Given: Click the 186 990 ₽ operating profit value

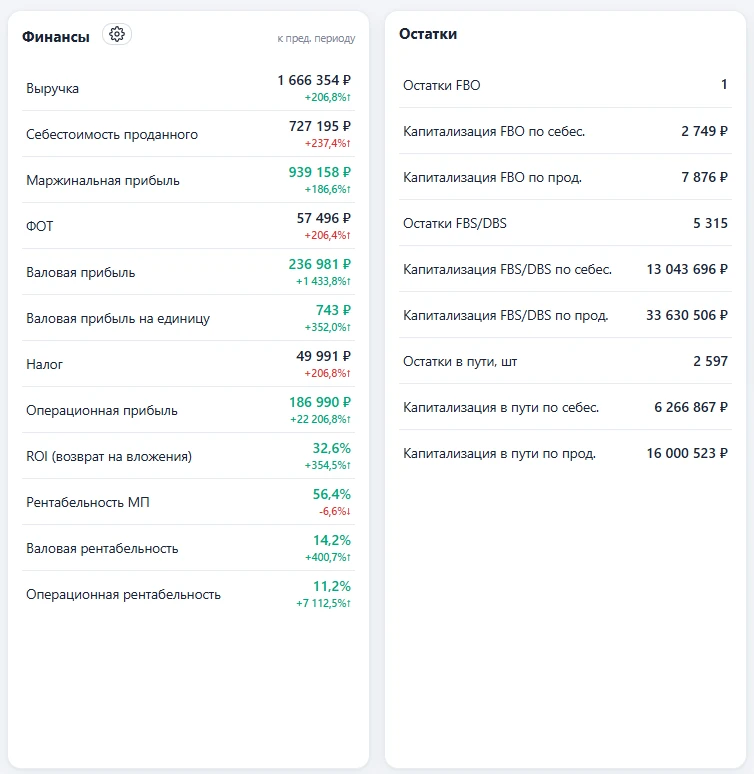Looking at the screenshot, I should 320,402.
